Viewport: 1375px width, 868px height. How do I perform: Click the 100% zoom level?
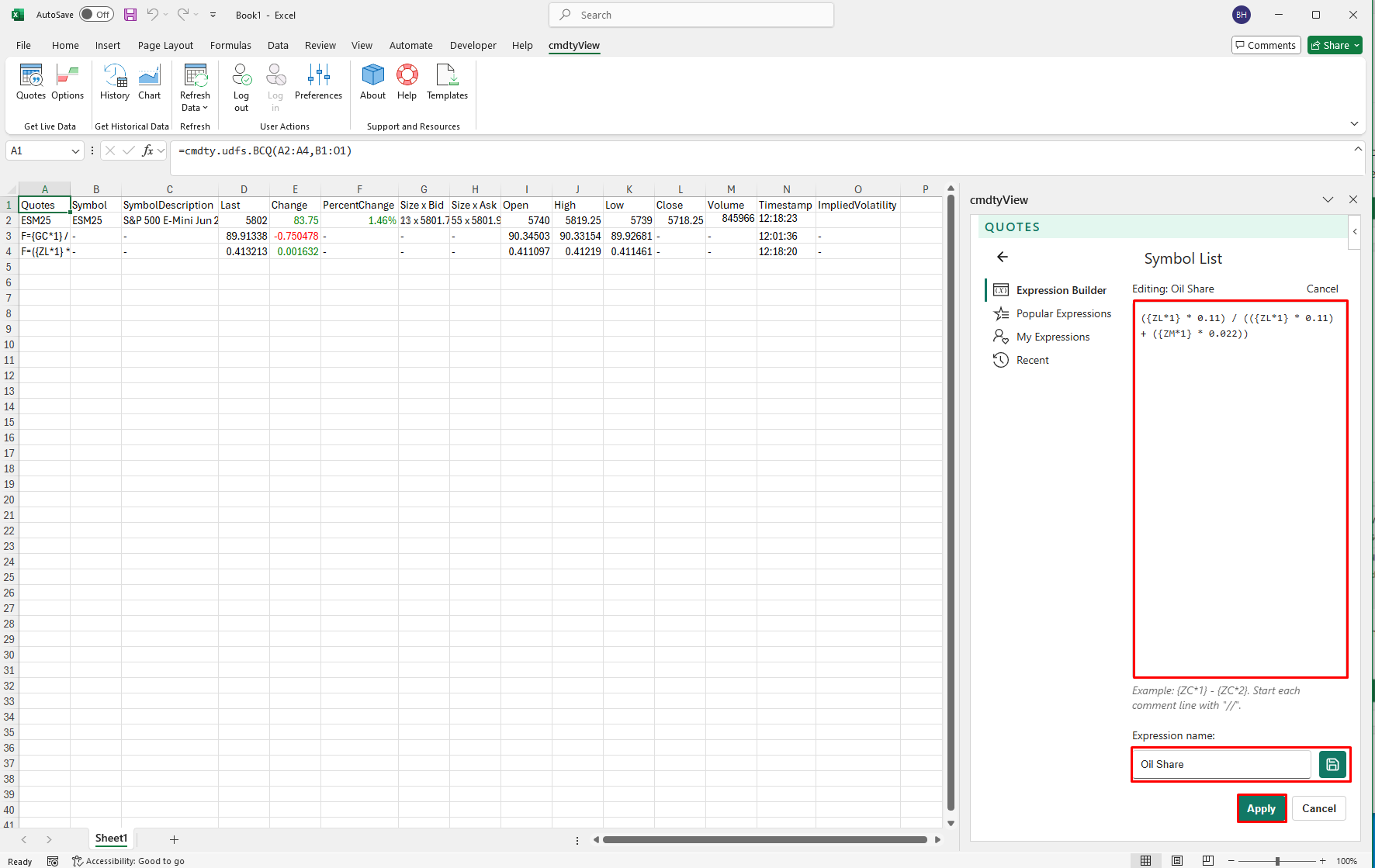click(1346, 861)
